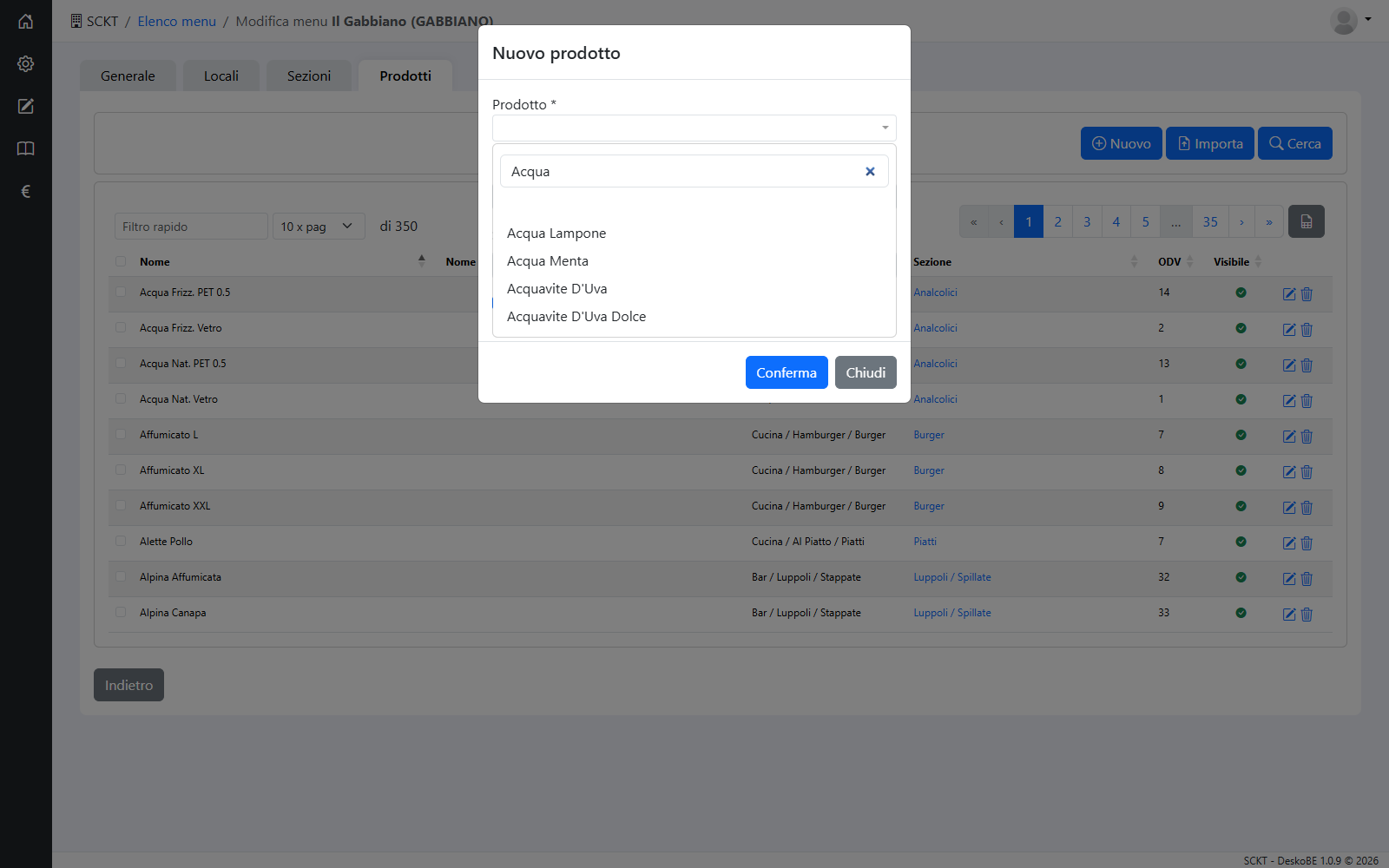Delete the Acqua Frizz. Vetro row
1389x868 pixels.
1307,329
